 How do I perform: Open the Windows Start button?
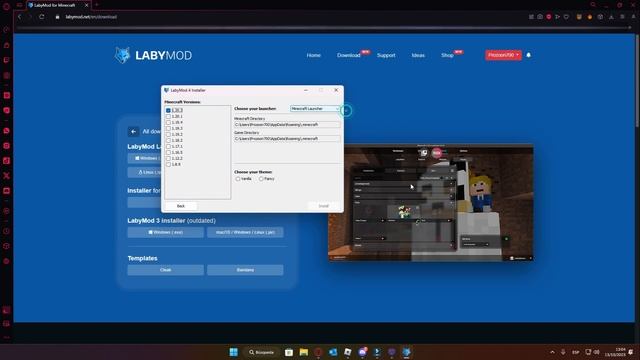233,352
